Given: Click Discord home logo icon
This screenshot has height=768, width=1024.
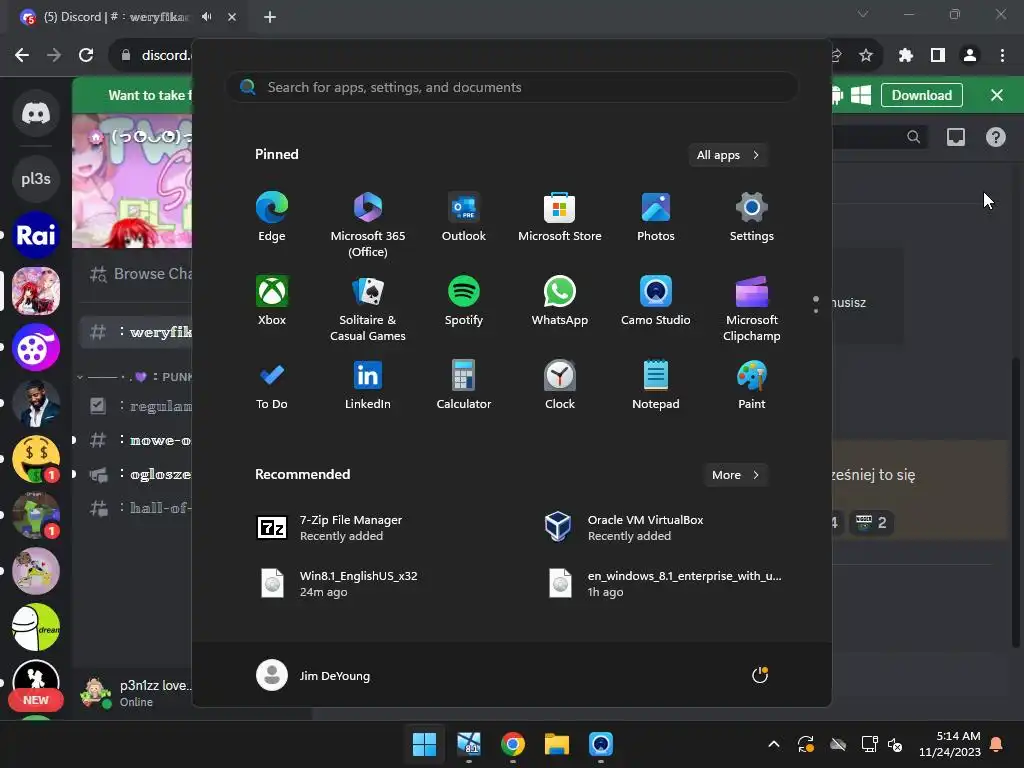Looking at the screenshot, I should (36, 113).
